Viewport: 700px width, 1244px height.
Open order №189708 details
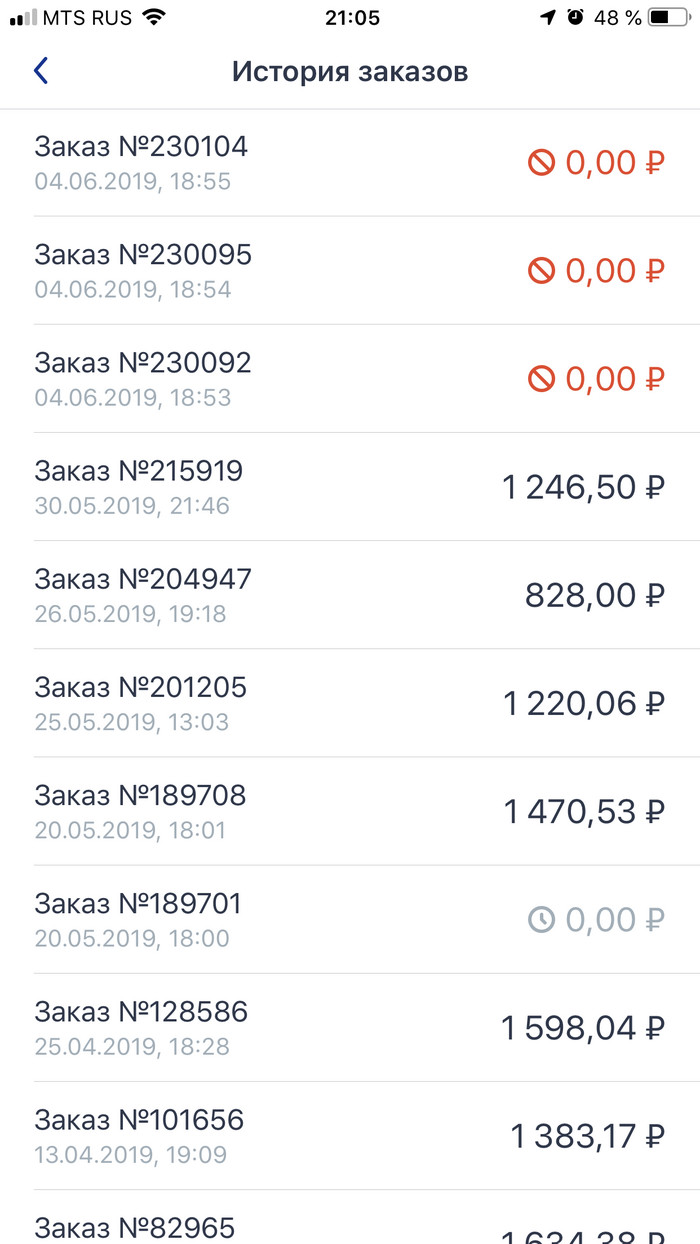click(x=350, y=811)
